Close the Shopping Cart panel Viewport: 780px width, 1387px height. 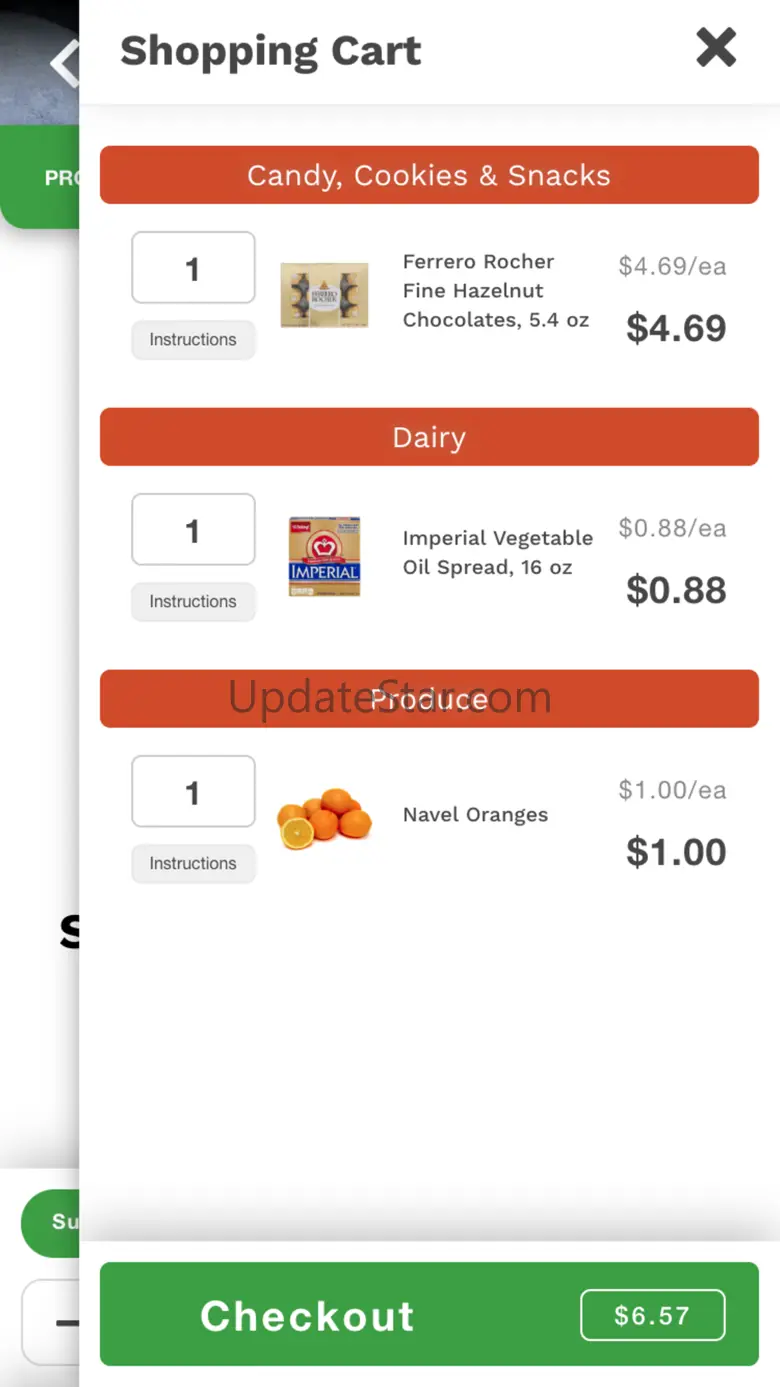pyautogui.click(x=716, y=48)
